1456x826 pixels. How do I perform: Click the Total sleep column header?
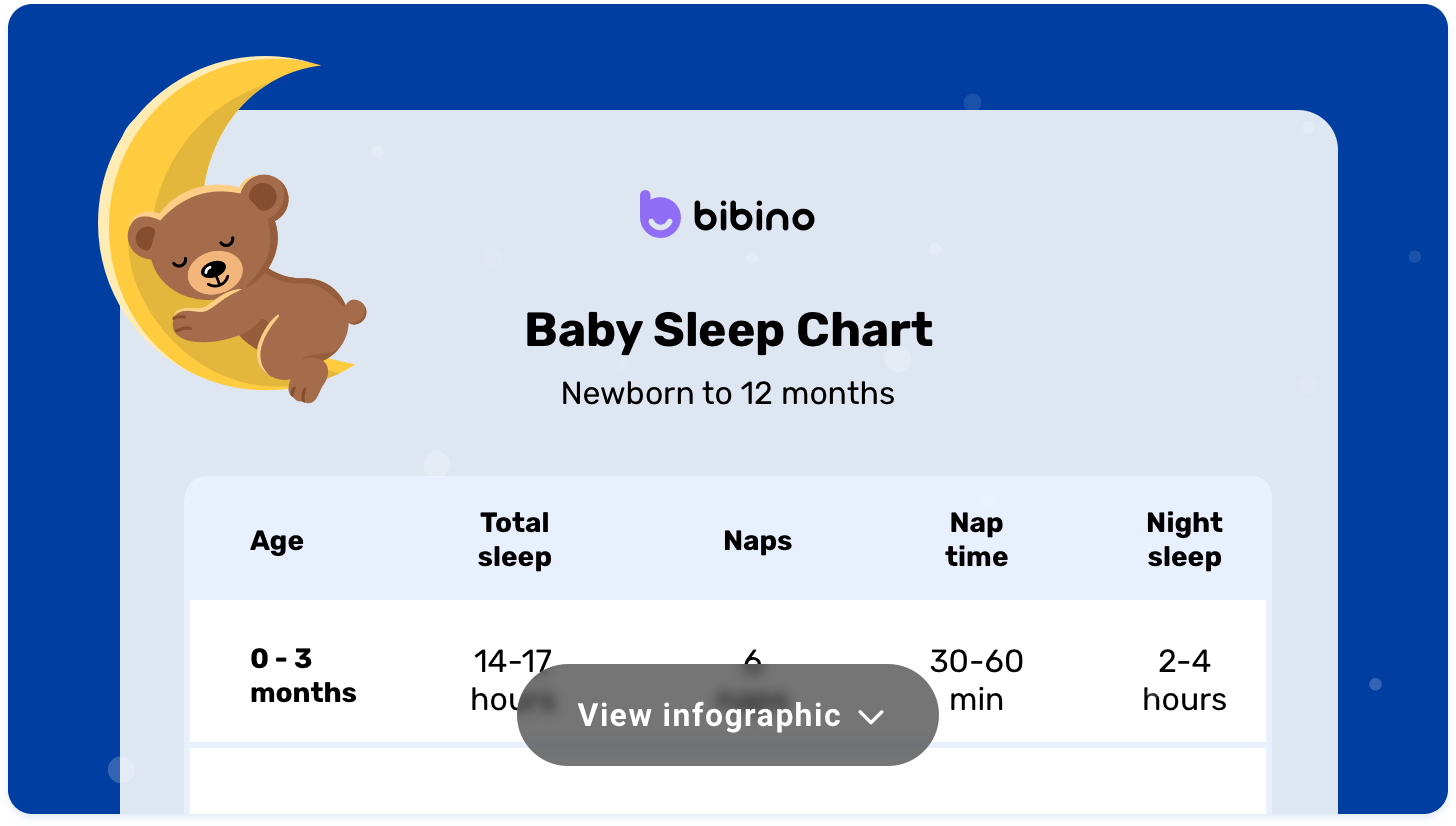click(x=515, y=540)
